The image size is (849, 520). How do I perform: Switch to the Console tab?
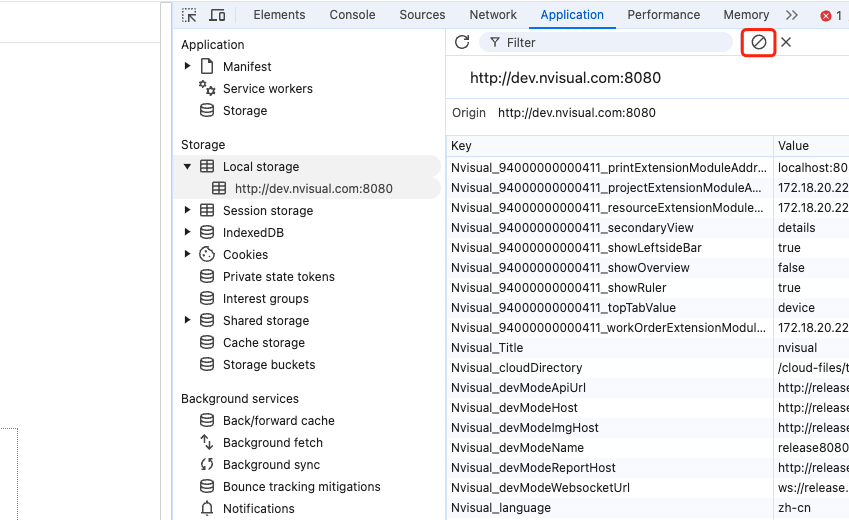tap(352, 15)
